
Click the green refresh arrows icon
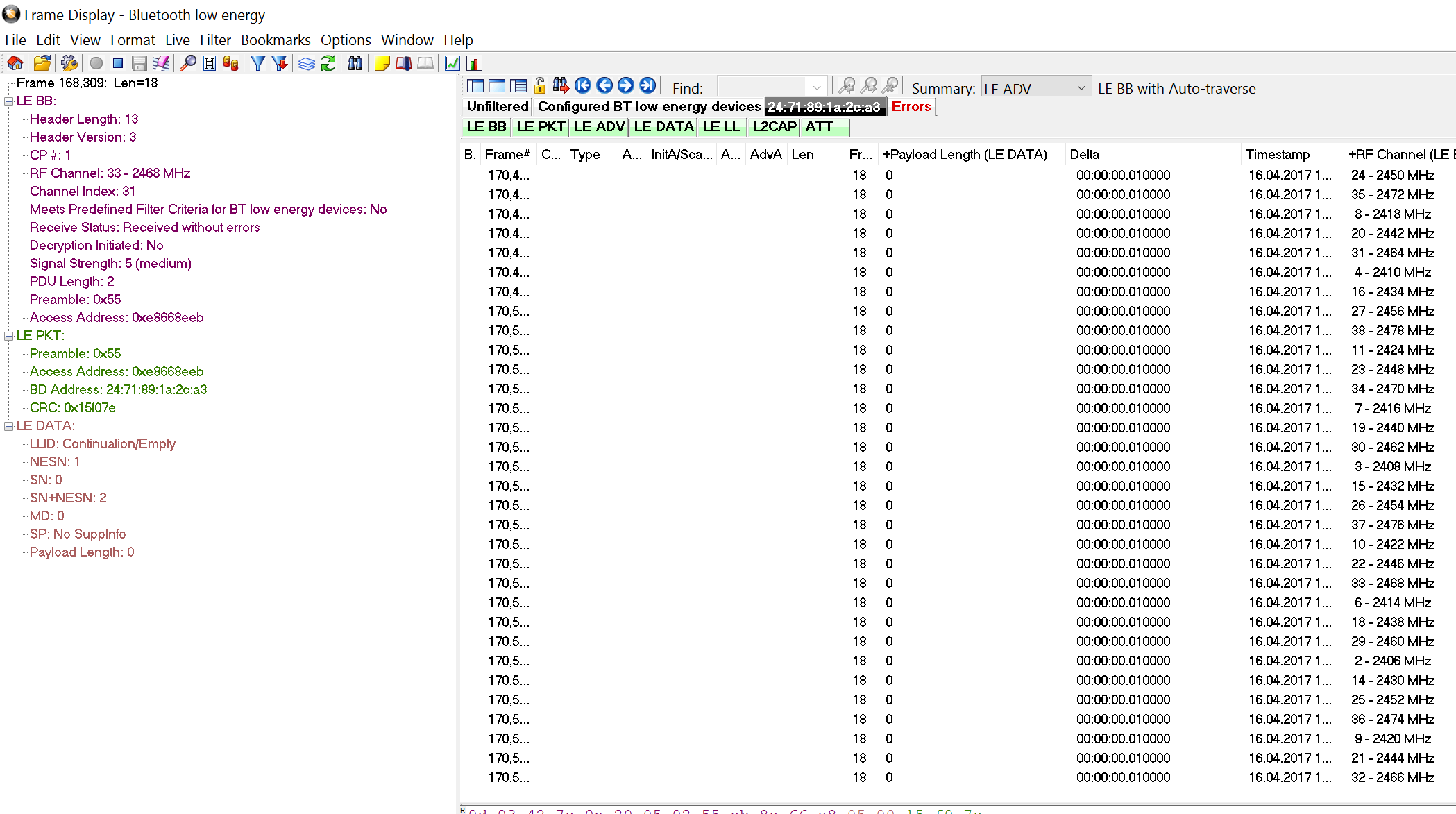pos(328,64)
